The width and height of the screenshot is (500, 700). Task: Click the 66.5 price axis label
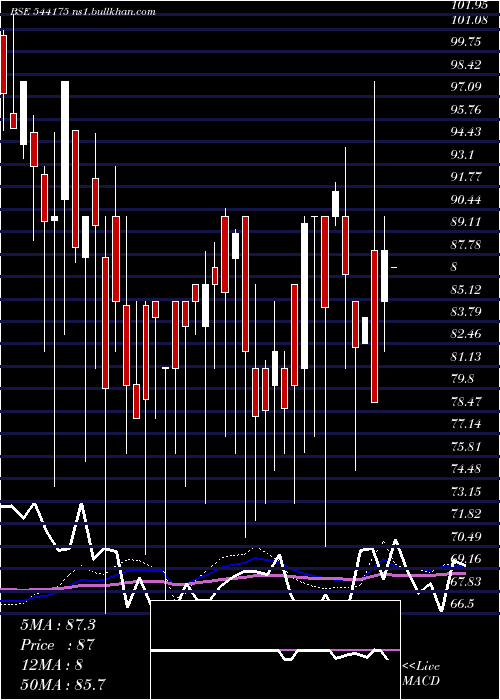[463, 604]
